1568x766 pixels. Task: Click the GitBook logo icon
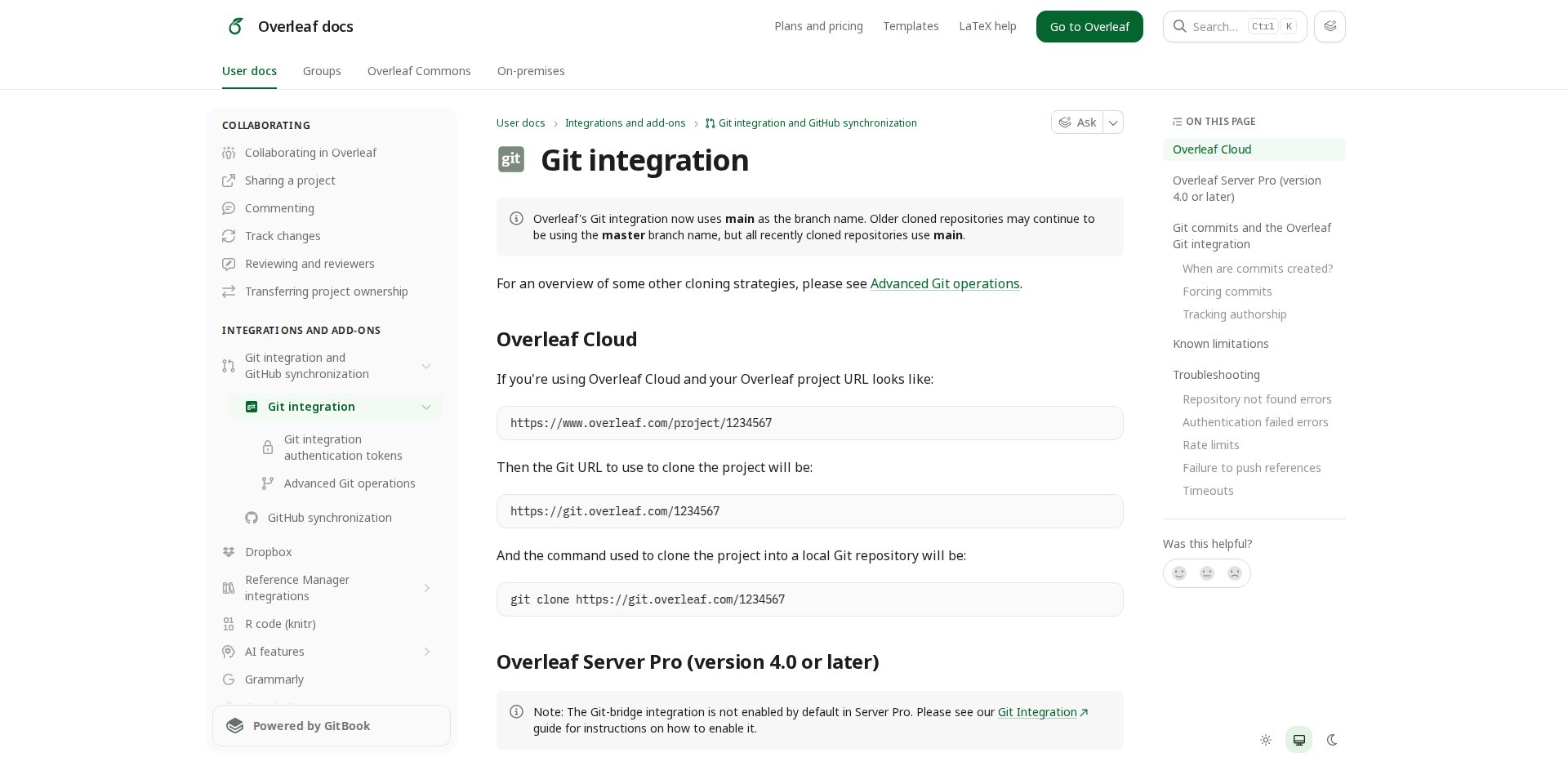(235, 726)
